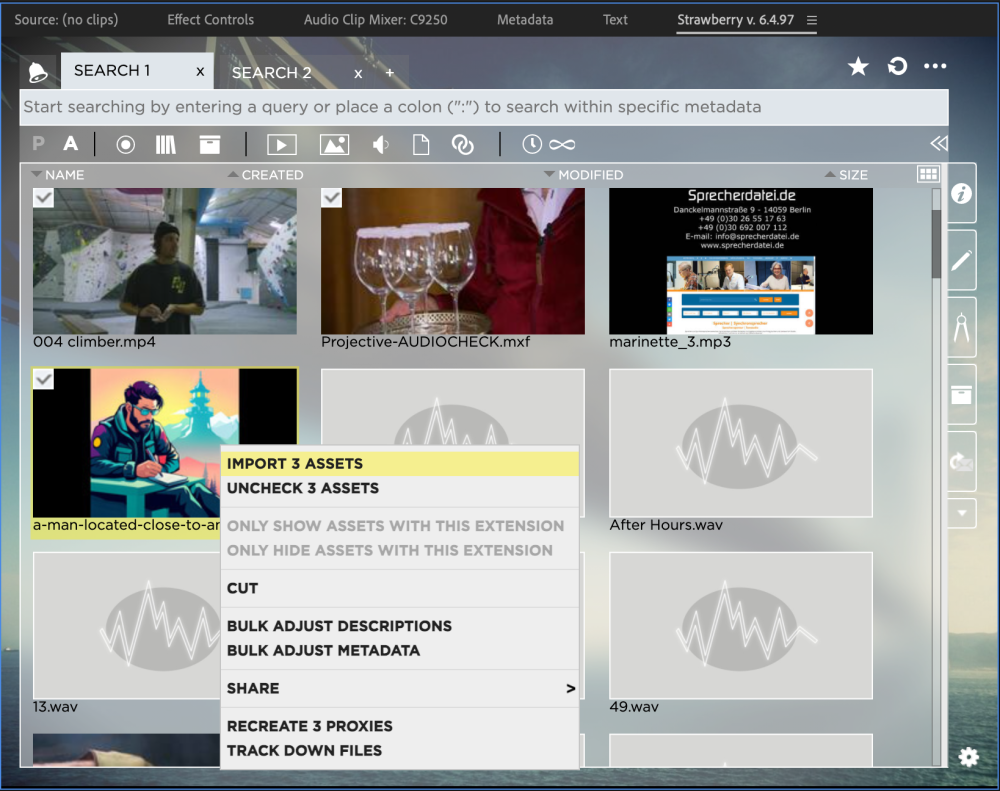Expand the SHARE submenu arrow
The height and width of the screenshot is (791, 1000).
point(570,688)
